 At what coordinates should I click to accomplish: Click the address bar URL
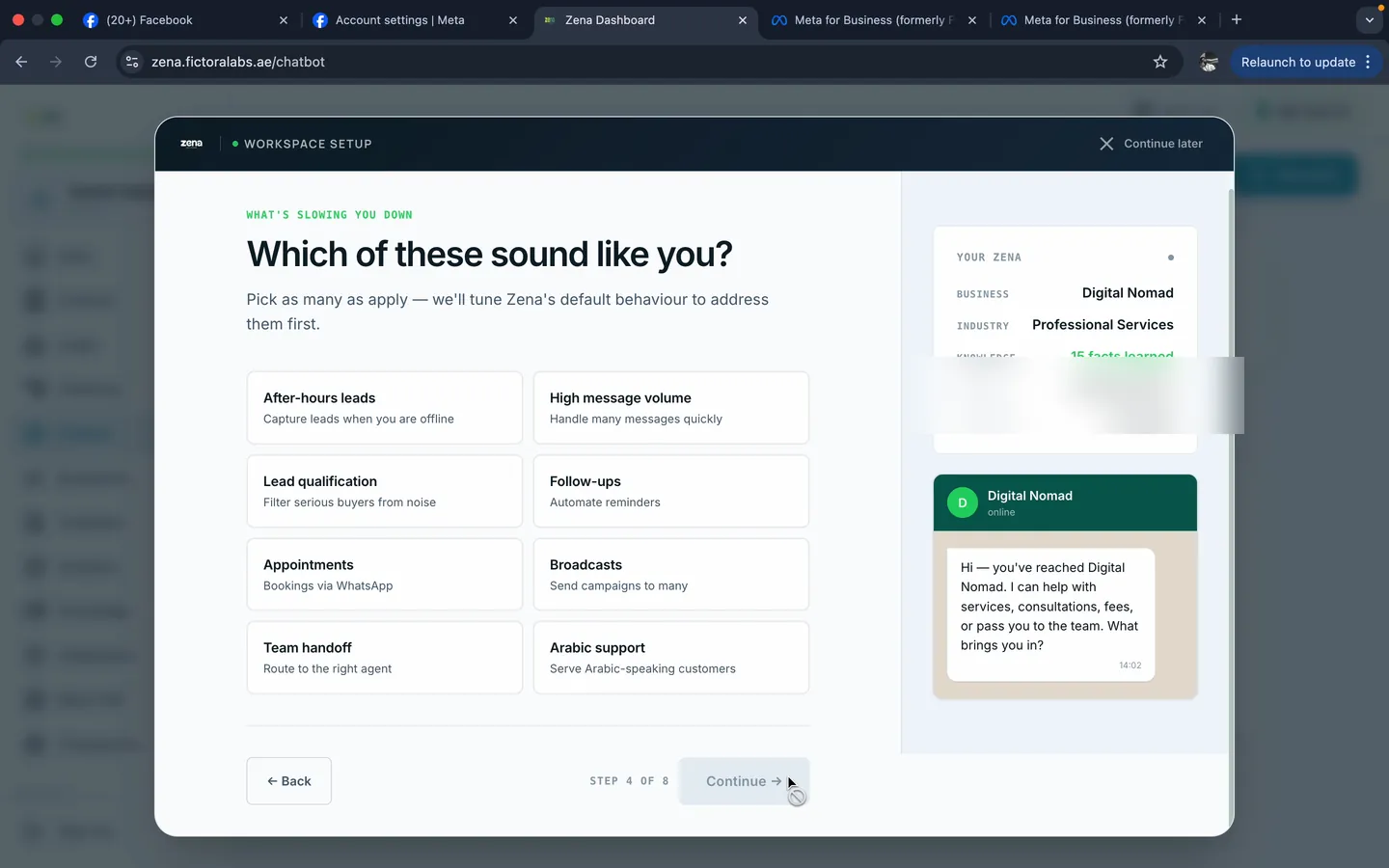coord(238,62)
